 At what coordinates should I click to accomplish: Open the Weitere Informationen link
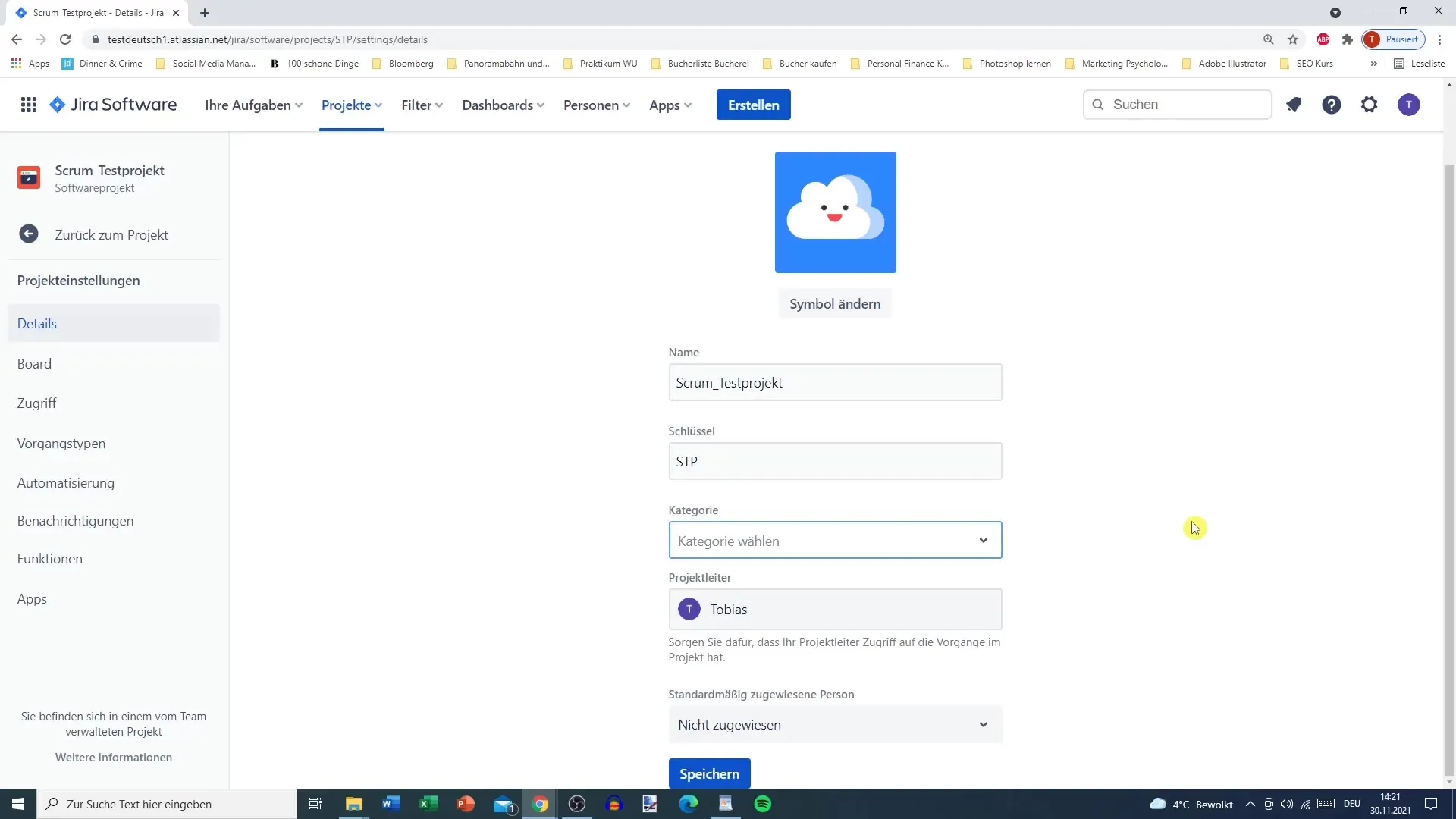pos(114,758)
